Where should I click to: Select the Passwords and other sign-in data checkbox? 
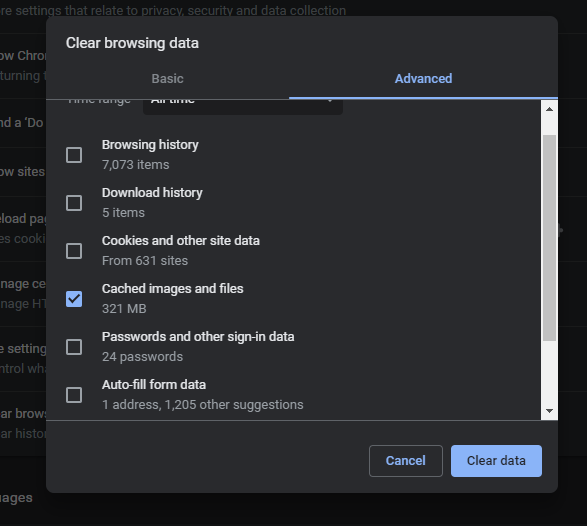click(74, 347)
